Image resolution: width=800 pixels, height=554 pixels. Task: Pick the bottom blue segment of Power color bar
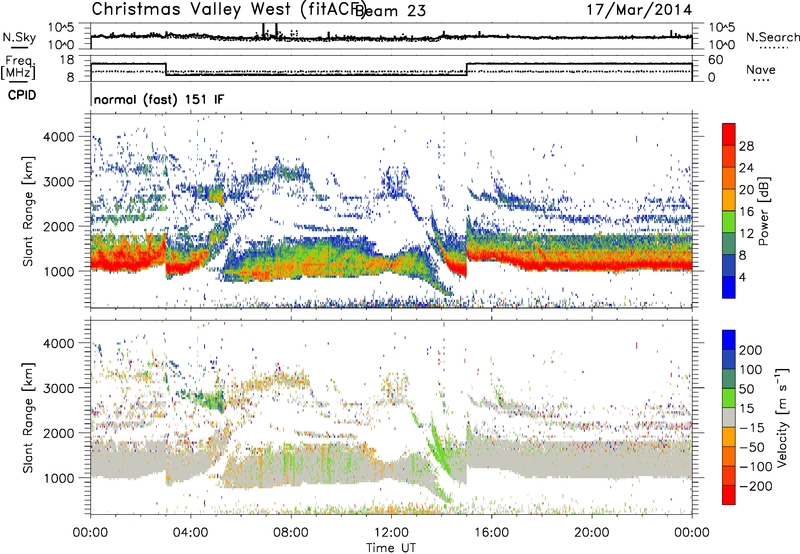coord(729,287)
